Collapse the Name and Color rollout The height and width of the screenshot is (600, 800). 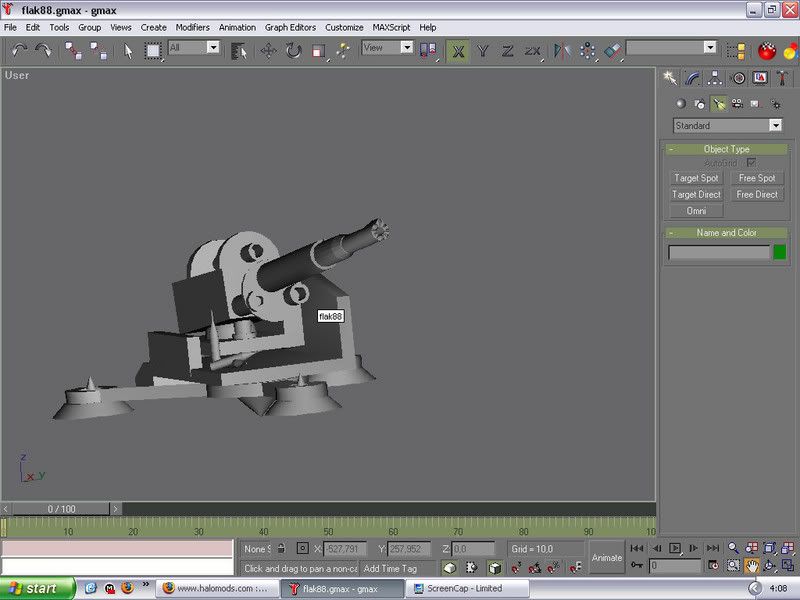pos(727,233)
